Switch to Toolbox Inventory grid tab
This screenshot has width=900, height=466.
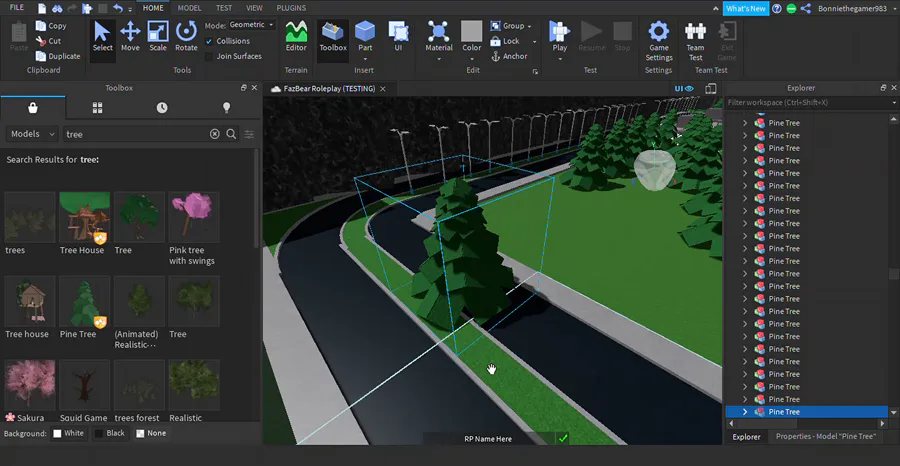tap(98, 108)
